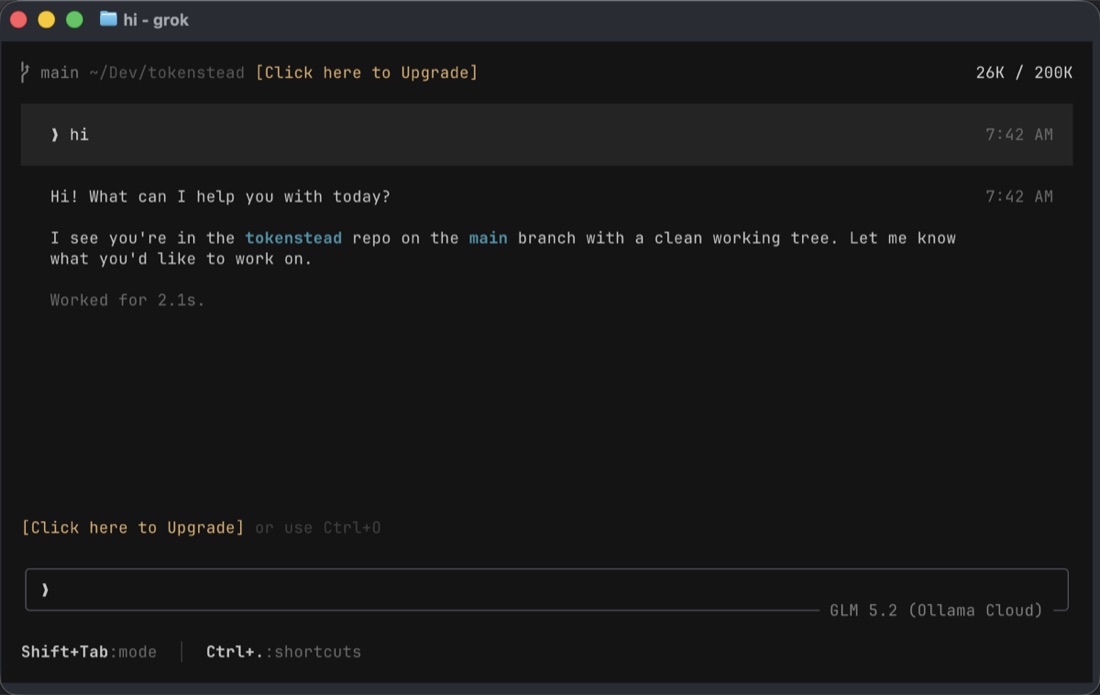Select the 'hi' user message row
This screenshot has height=695, width=1100.
pos(546,135)
